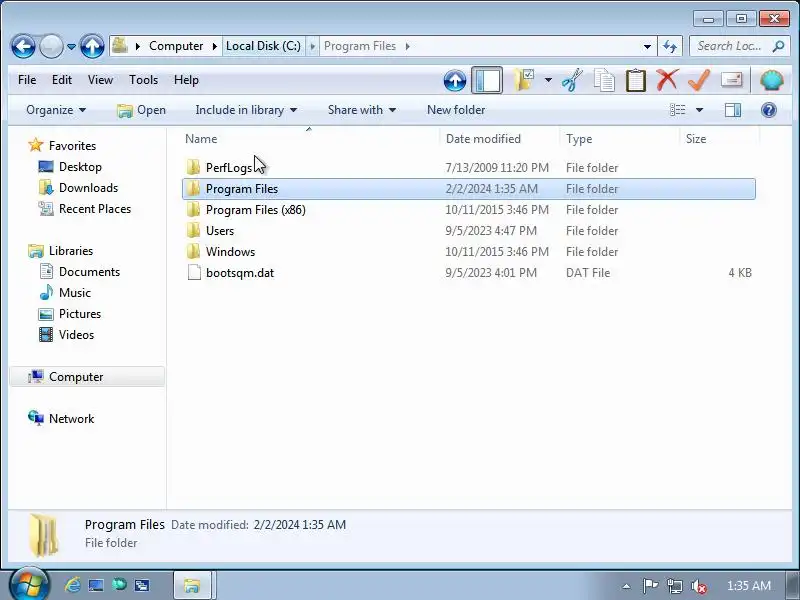Click the Copy pages icon
The image size is (800, 600).
pyautogui.click(x=605, y=80)
